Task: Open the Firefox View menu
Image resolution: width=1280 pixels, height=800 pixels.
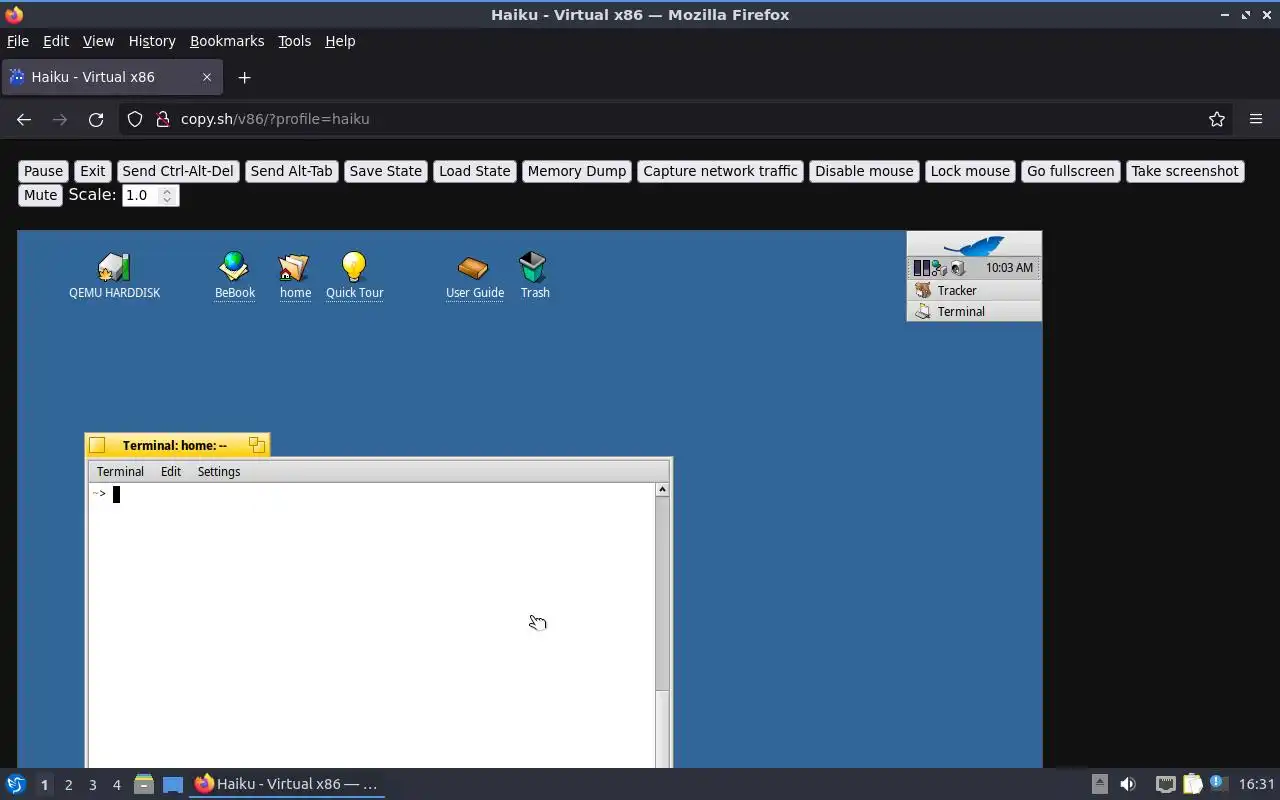Action: (x=98, y=41)
